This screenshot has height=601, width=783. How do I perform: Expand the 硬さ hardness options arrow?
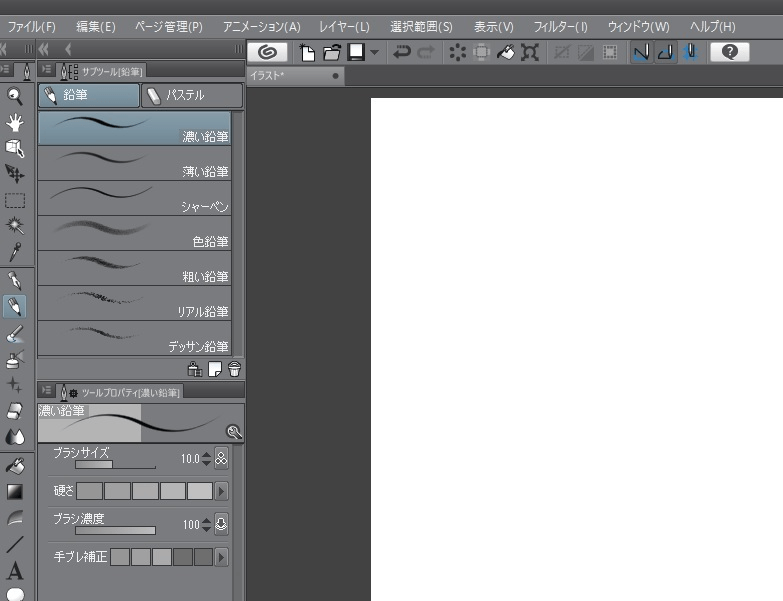pyautogui.click(x=222, y=491)
